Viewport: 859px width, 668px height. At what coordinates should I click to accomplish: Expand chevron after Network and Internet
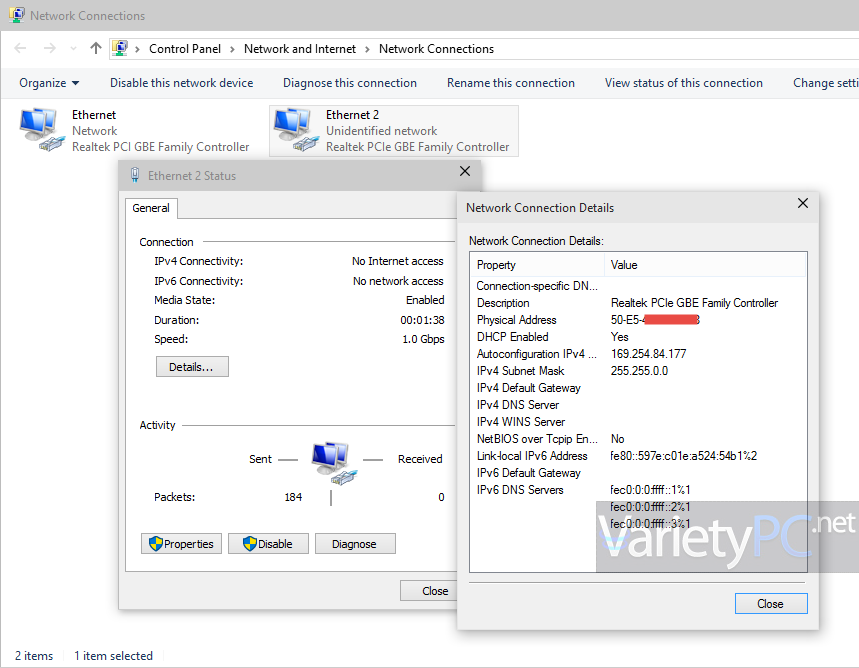(x=368, y=49)
